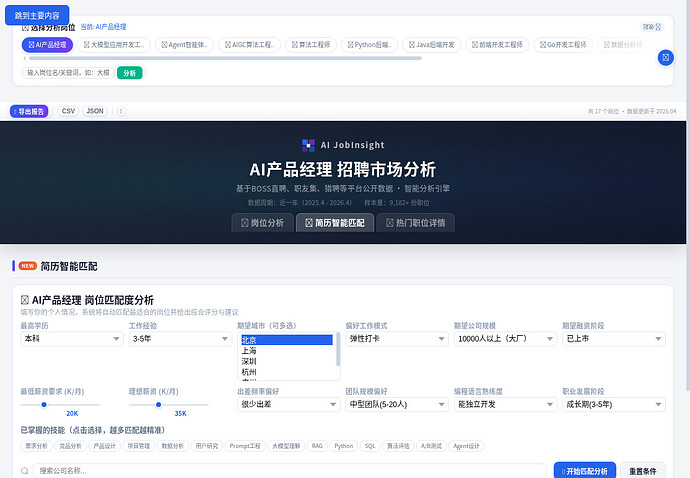690x478 pixels.
Task: Select the Java后端开发 job chip
Action: pos(432,45)
